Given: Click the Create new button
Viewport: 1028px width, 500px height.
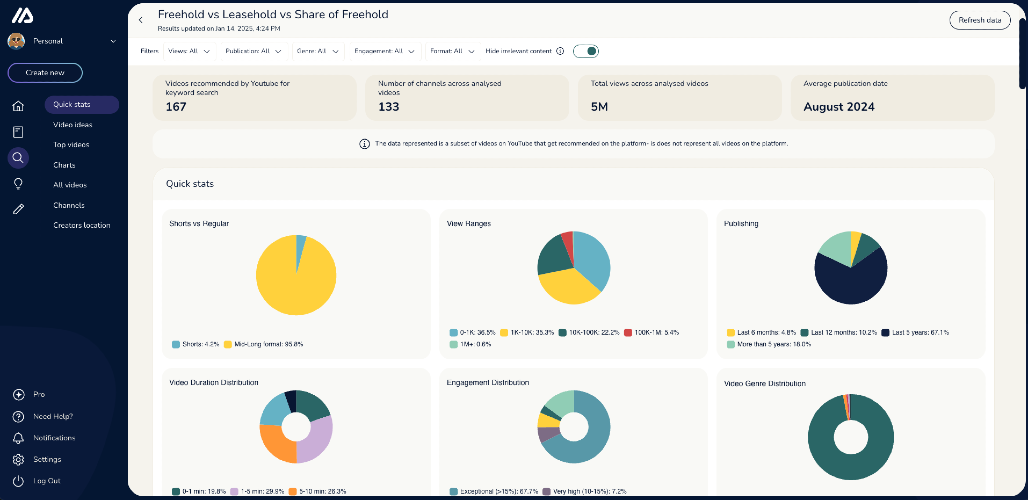Looking at the screenshot, I should (x=45, y=73).
